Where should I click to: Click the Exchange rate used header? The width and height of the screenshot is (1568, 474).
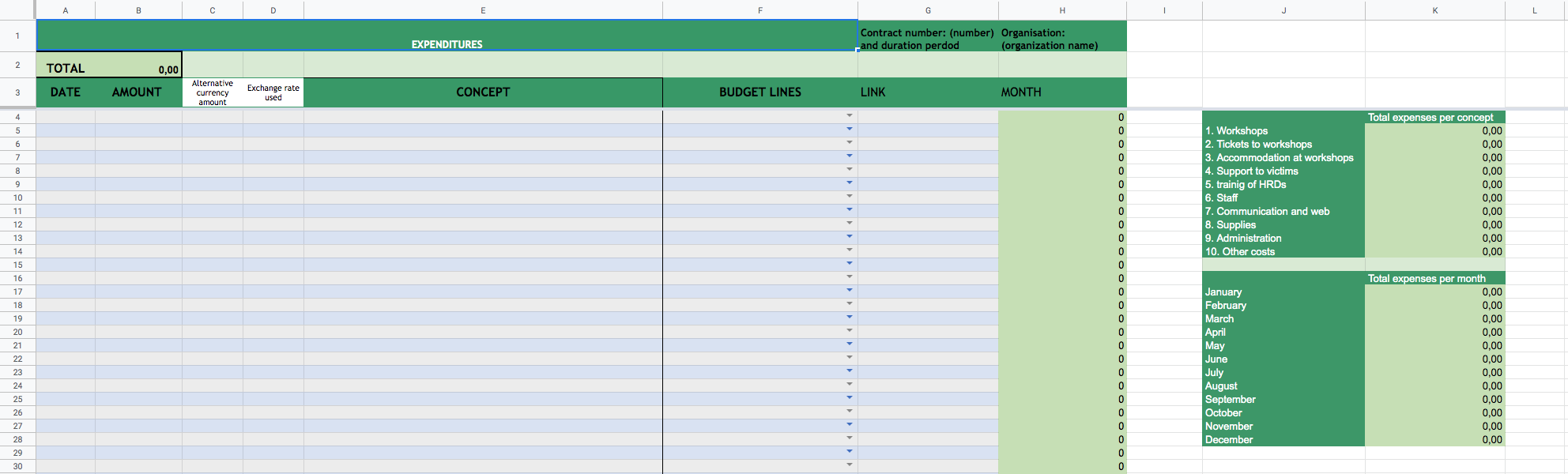[x=273, y=92]
